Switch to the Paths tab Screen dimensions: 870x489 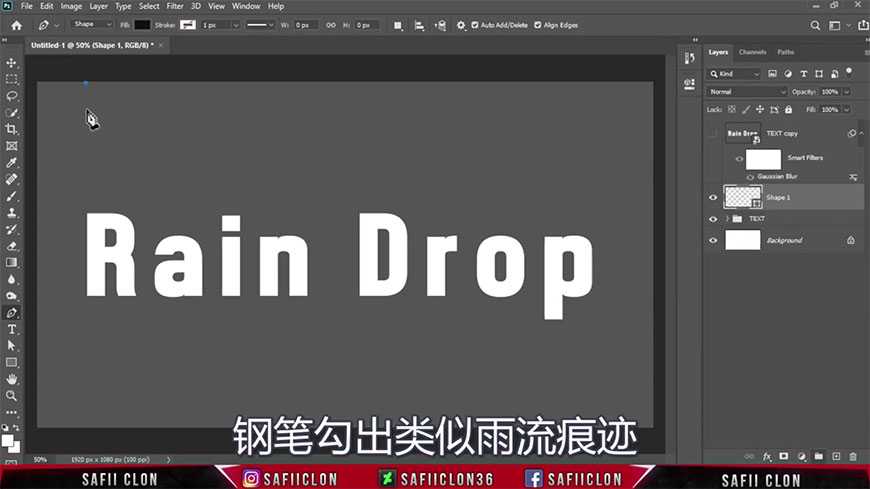click(786, 52)
